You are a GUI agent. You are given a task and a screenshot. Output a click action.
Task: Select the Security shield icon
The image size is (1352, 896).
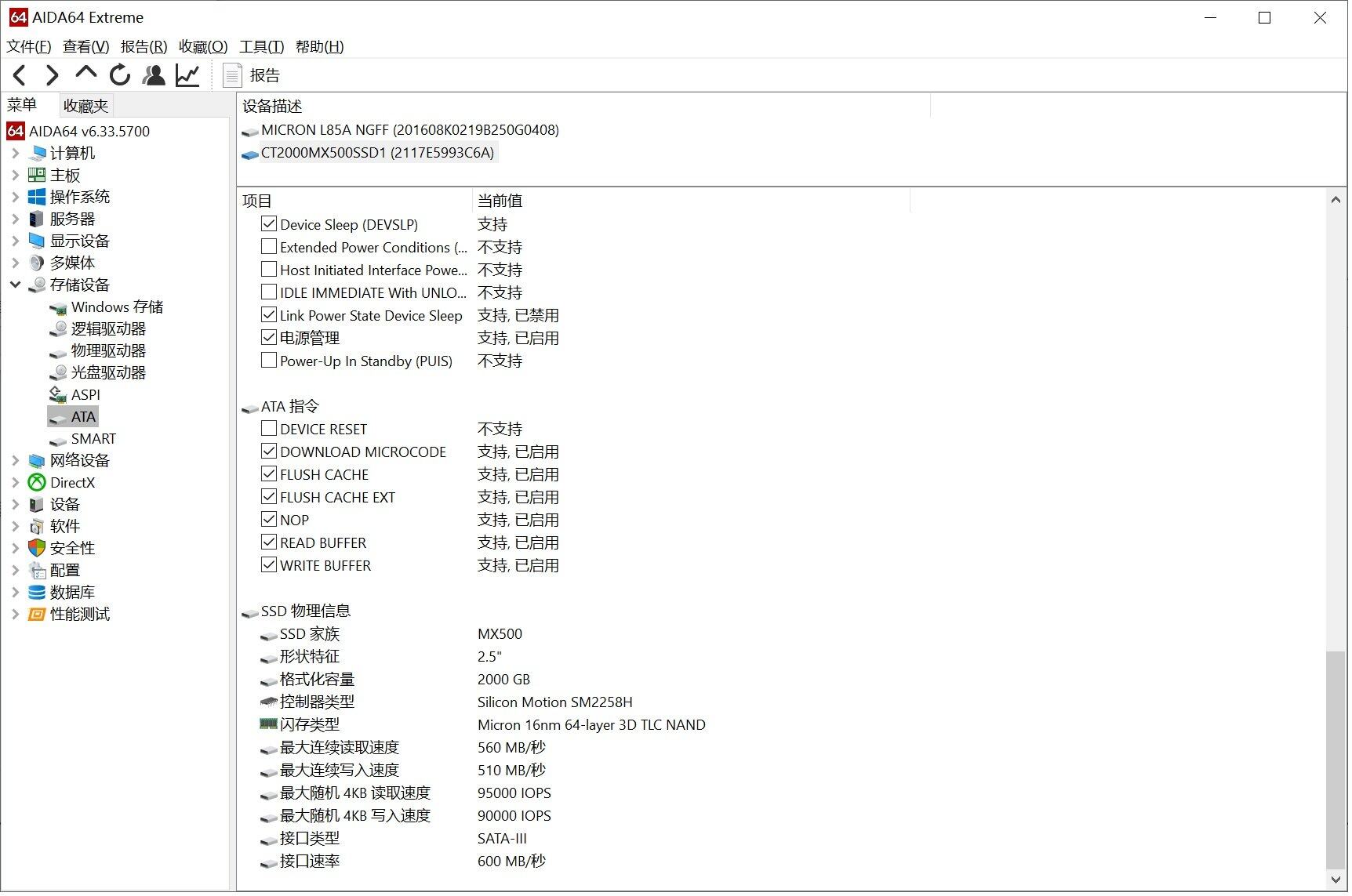point(37,549)
